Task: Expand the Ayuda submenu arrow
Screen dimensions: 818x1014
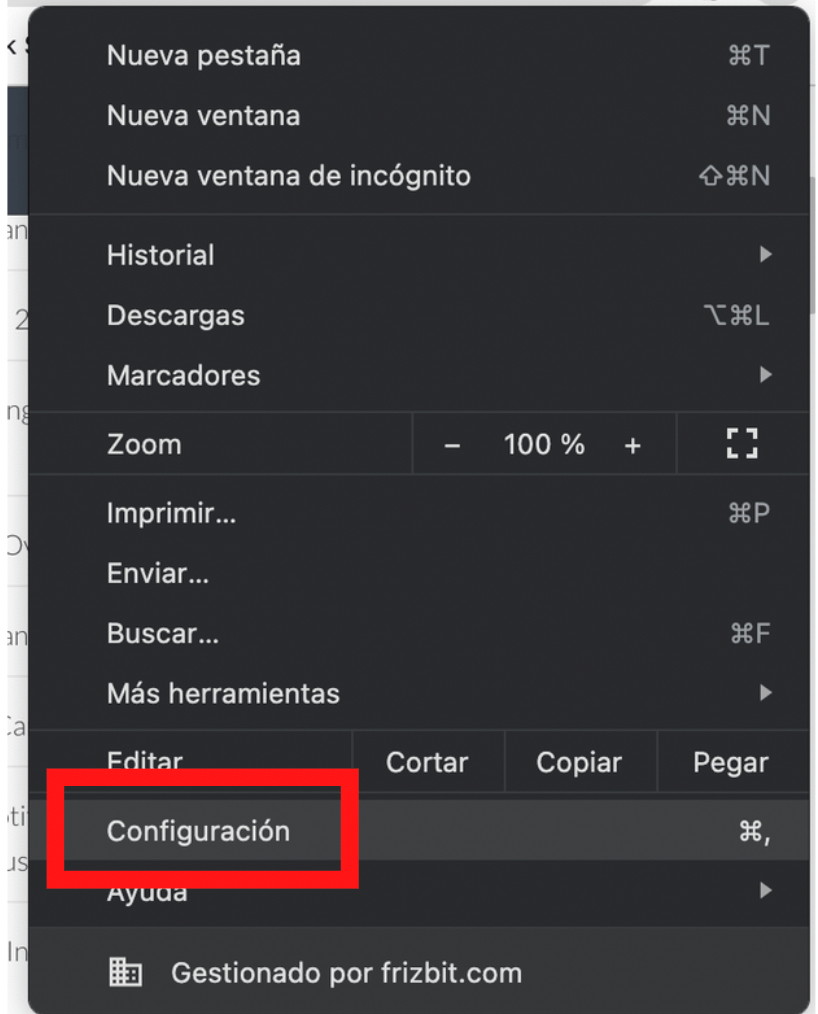Action: (x=766, y=890)
